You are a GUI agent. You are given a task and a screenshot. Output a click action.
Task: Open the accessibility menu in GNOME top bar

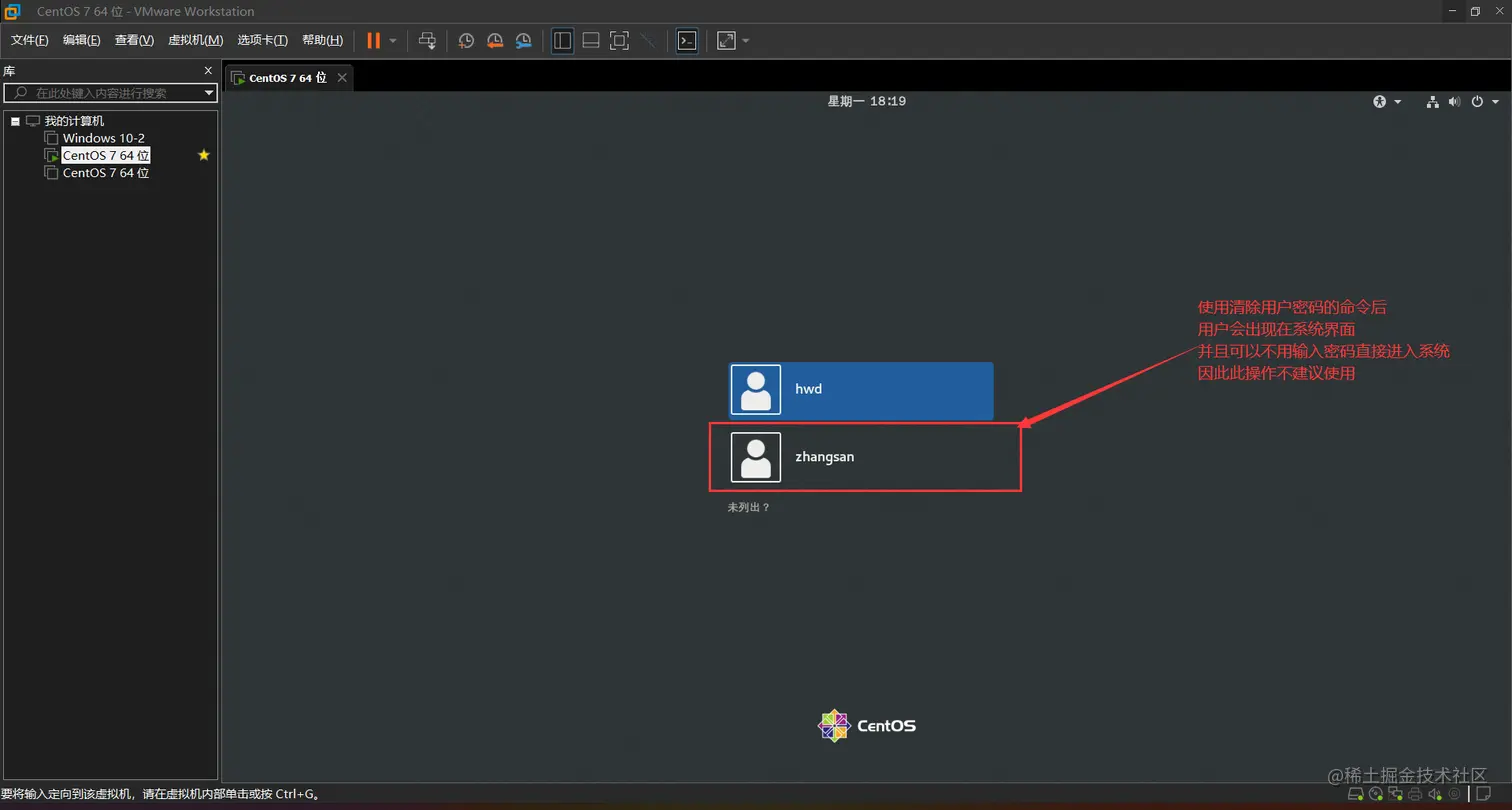(x=1387, y=101)
